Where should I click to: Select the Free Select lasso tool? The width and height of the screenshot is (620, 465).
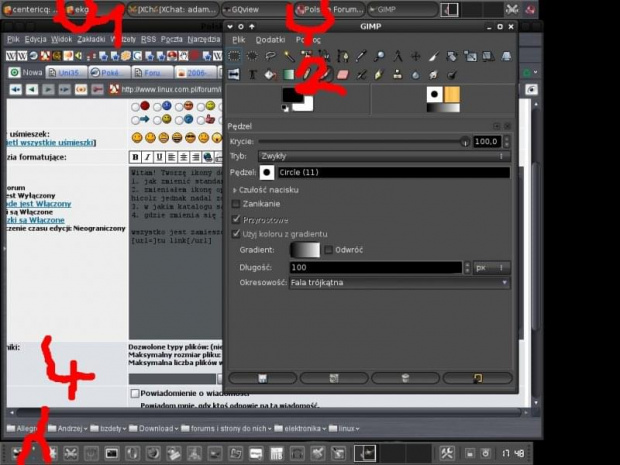click(270, 56)
